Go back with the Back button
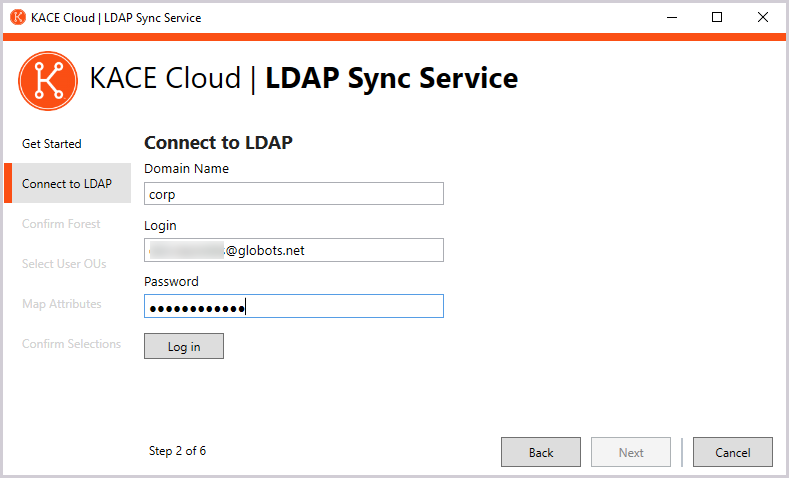Screen dimensions: 789x478 tap(541, 452)
